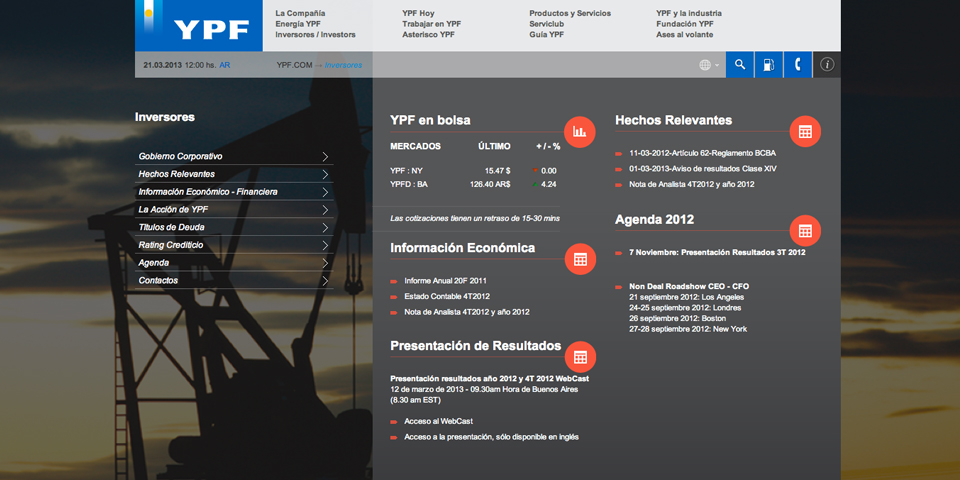Select the YPFD : BA market row
The image size is (960, 480).
click(x=474, y=184)
